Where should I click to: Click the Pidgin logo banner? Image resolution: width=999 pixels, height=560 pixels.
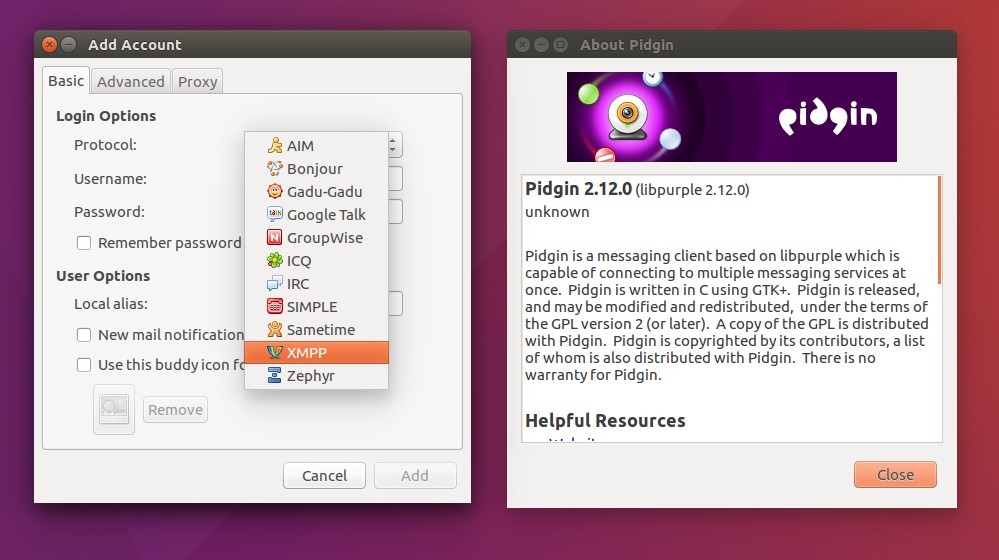[731, 117]
